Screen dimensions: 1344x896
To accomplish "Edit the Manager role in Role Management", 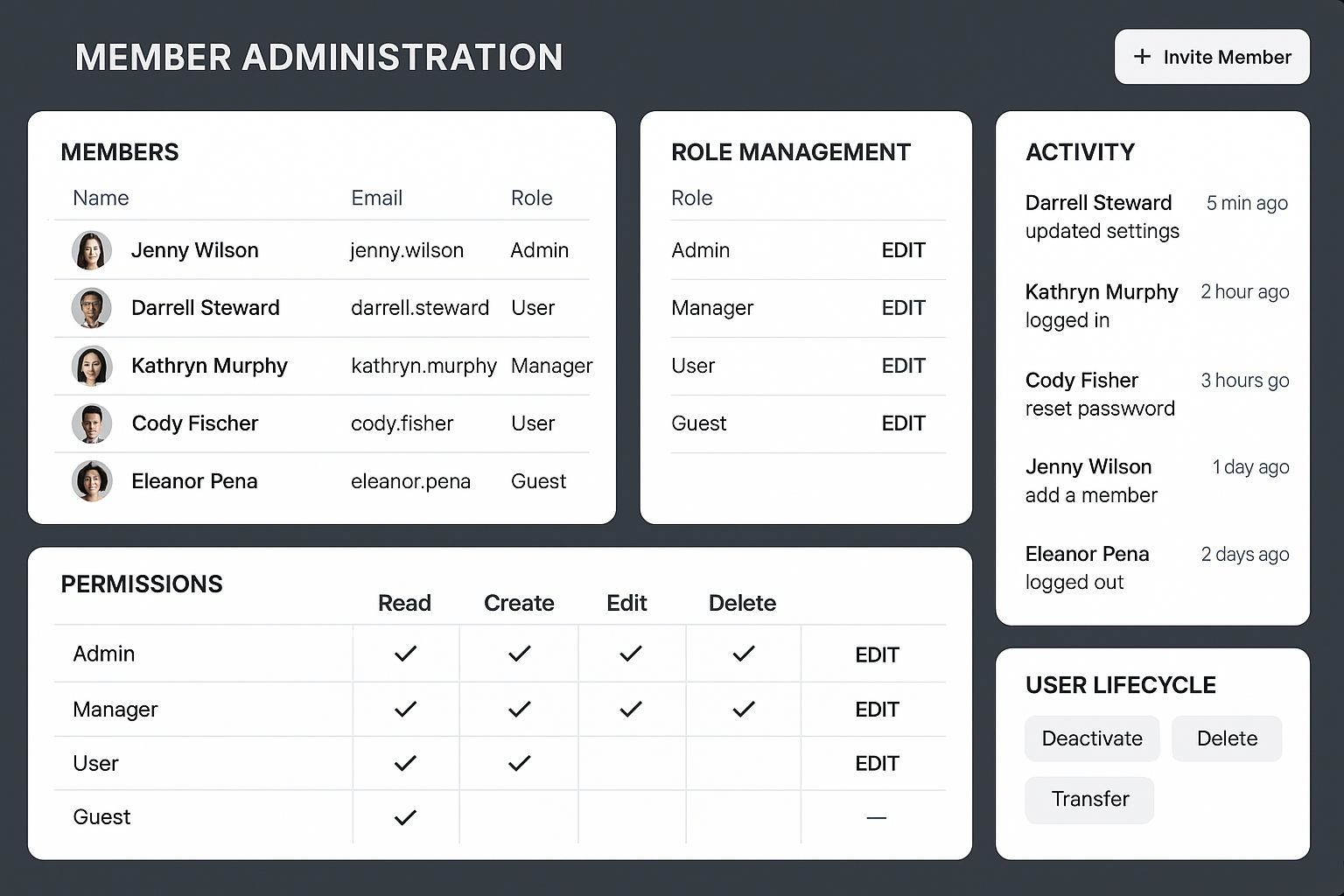I will click(903, 308).
